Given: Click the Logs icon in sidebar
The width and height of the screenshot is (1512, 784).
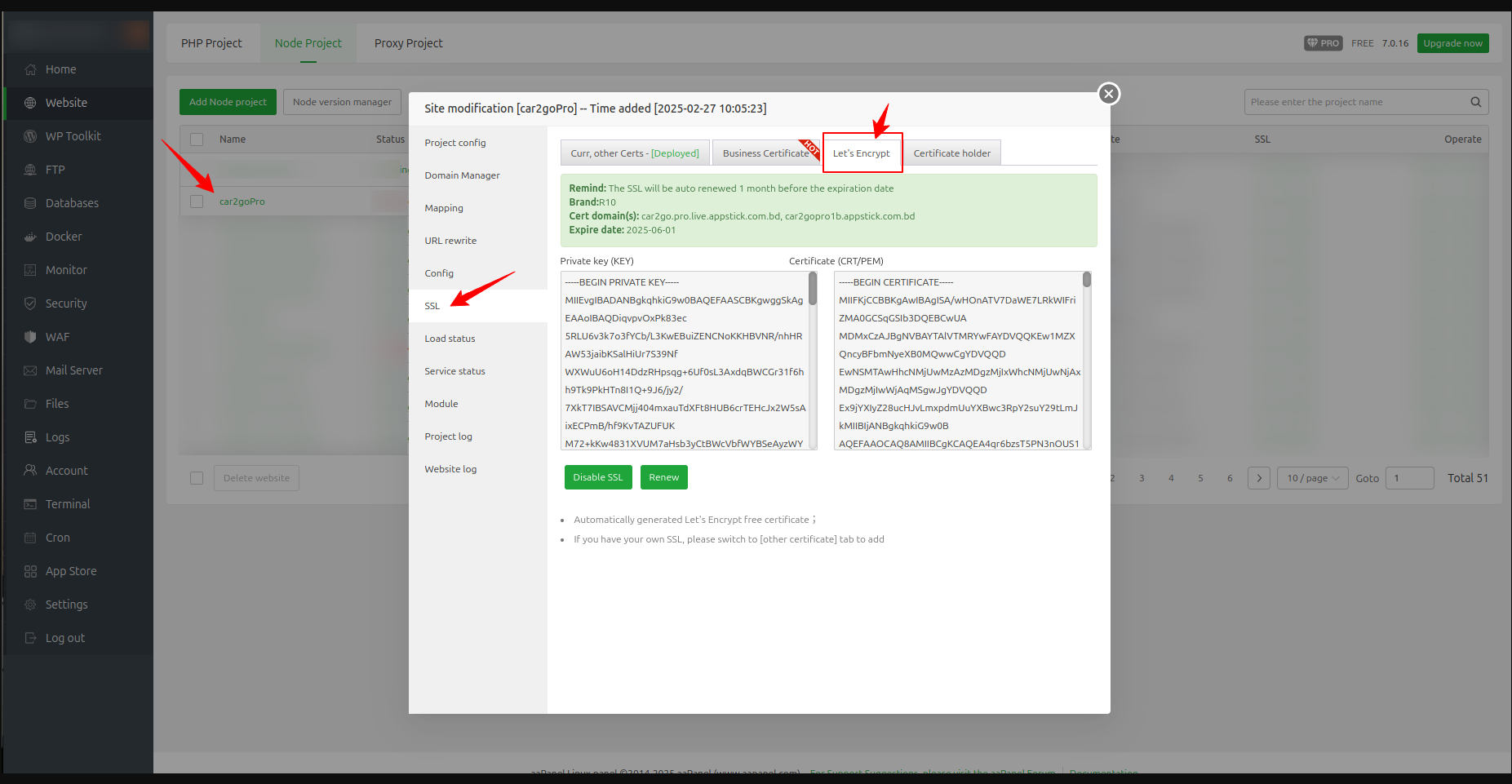Looking at the screenshot, I should (x=30, y=437).
